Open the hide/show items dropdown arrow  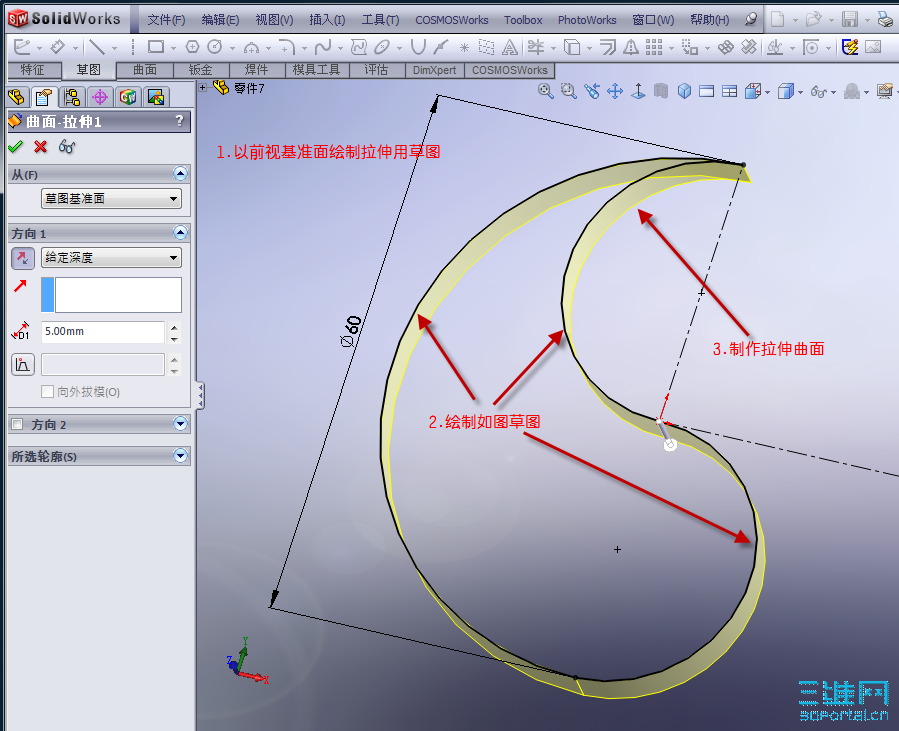coord(833,92)
